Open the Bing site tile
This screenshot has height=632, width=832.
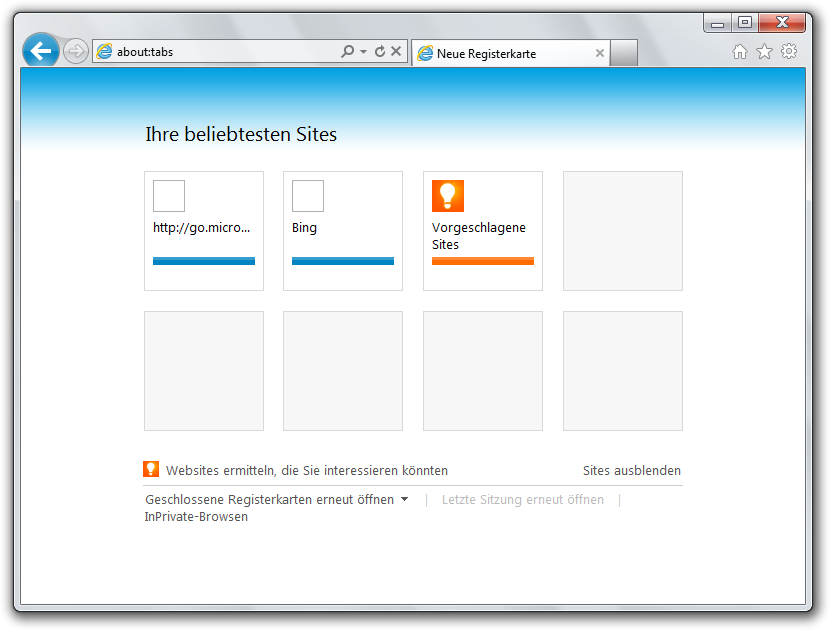(x=343, y=231)
